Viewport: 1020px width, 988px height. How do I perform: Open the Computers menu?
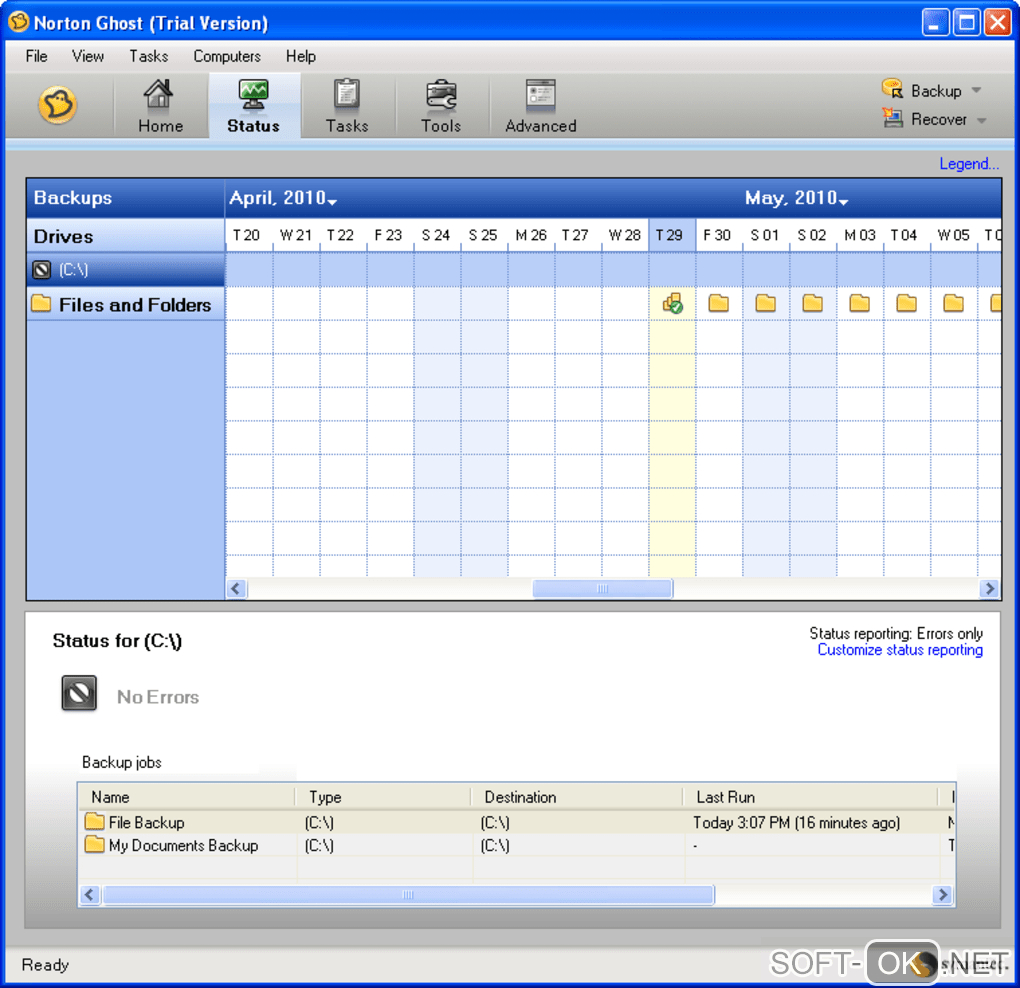[x=227, y=57]
